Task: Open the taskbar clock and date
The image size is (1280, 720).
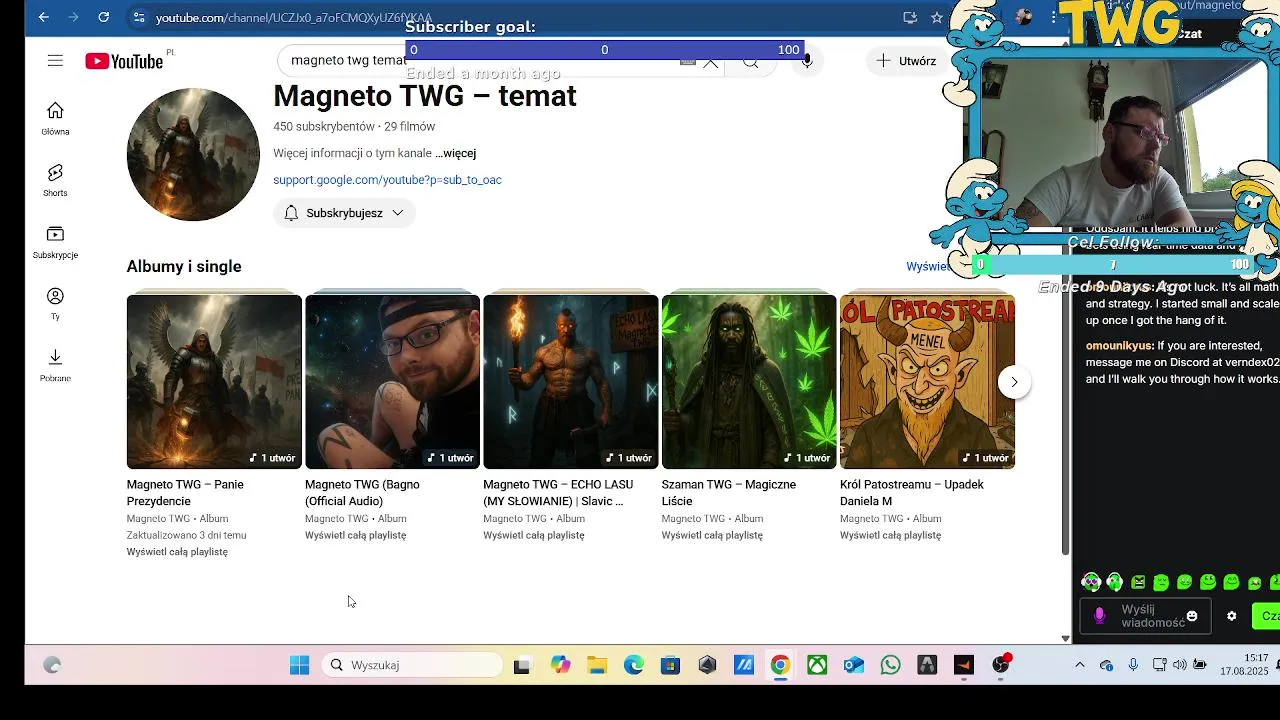Action: (1245, 665)
